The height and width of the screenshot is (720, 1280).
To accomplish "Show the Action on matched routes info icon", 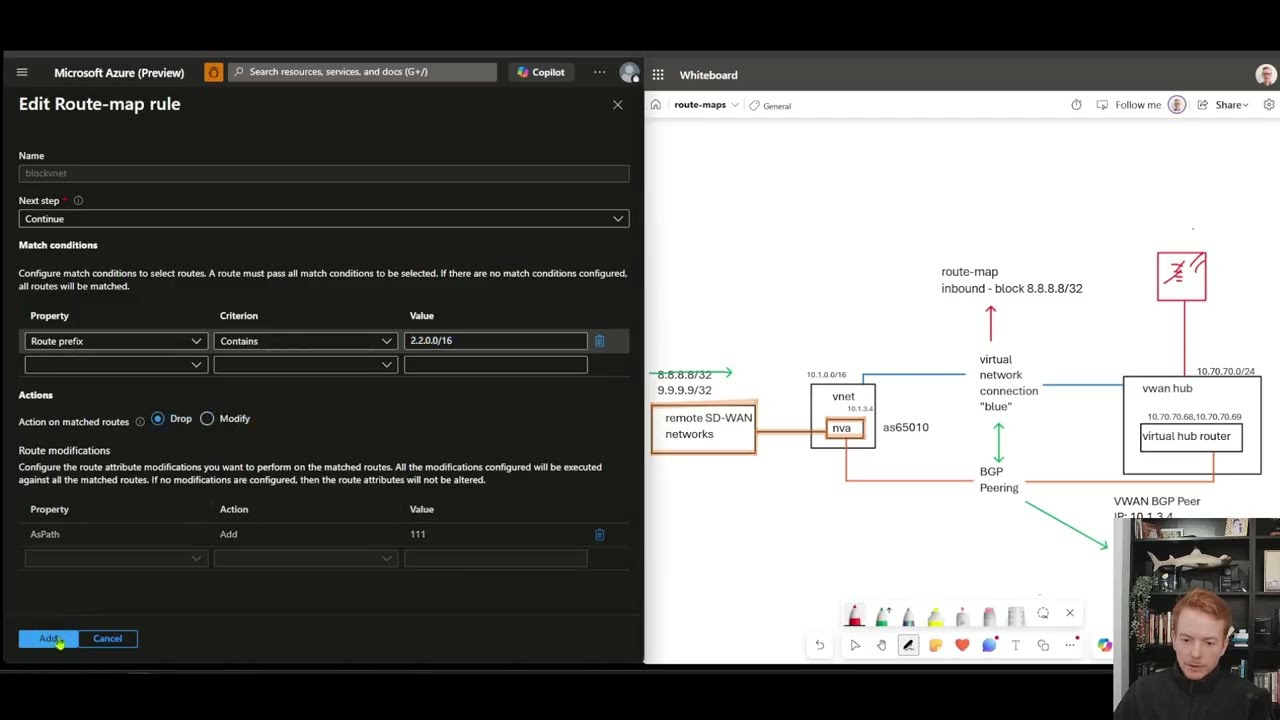I will click(x=140, y=422).
